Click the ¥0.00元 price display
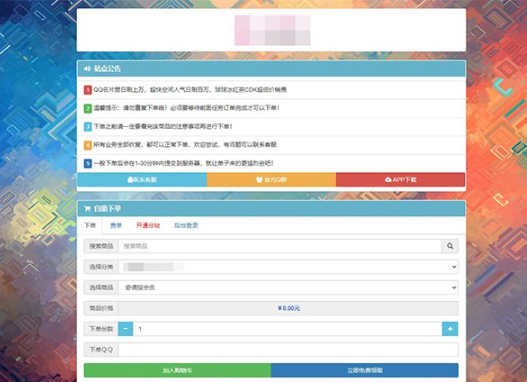The image size is (527, 382). tap(289, 308)
